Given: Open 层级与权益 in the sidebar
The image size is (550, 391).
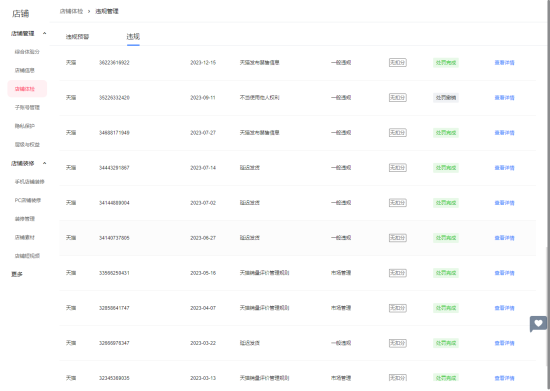Looking at the screenshot, I should click(x=27, y=144).
